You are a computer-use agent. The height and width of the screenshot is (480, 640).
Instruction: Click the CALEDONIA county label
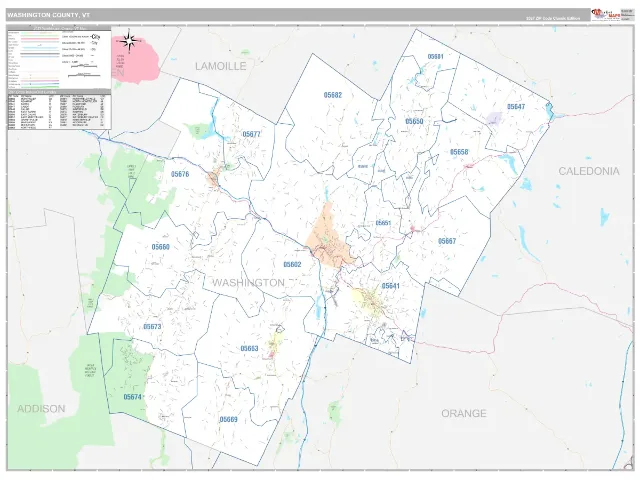[589, 171]
